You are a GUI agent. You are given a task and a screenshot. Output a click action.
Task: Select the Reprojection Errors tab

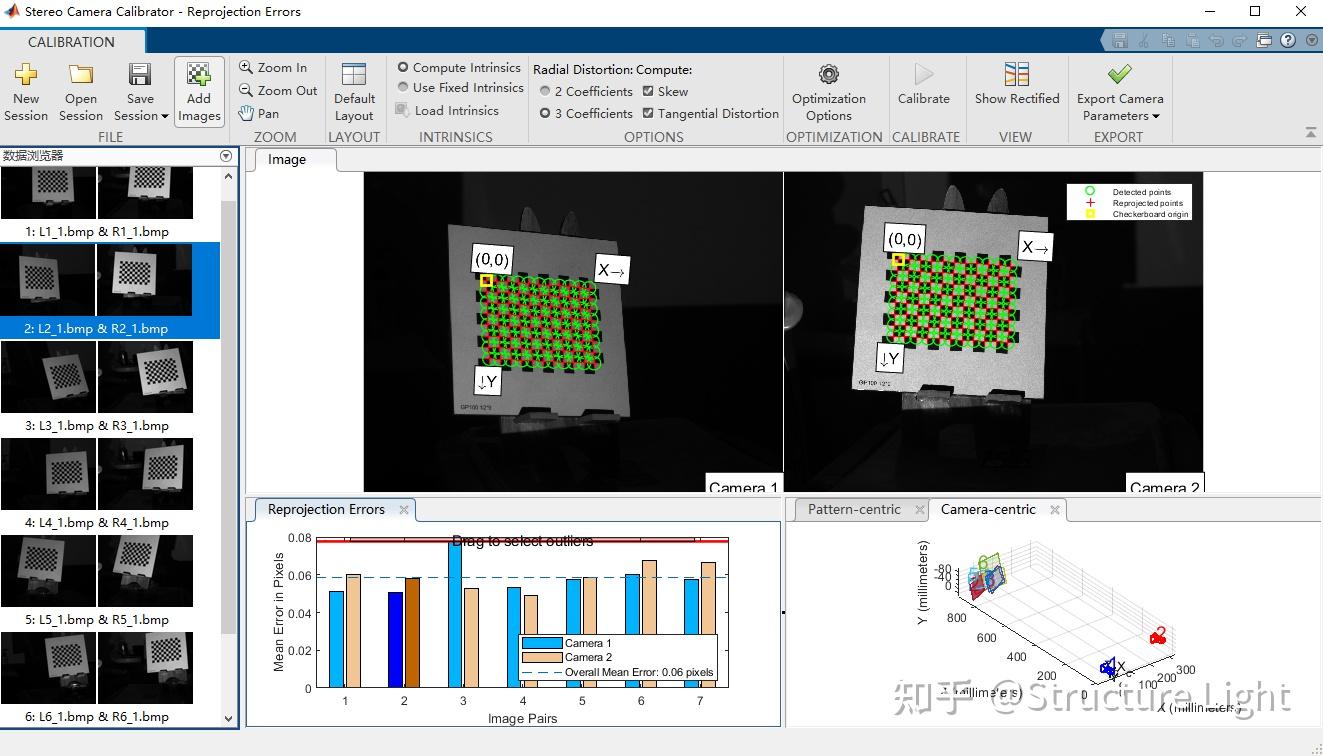(326, 509)
